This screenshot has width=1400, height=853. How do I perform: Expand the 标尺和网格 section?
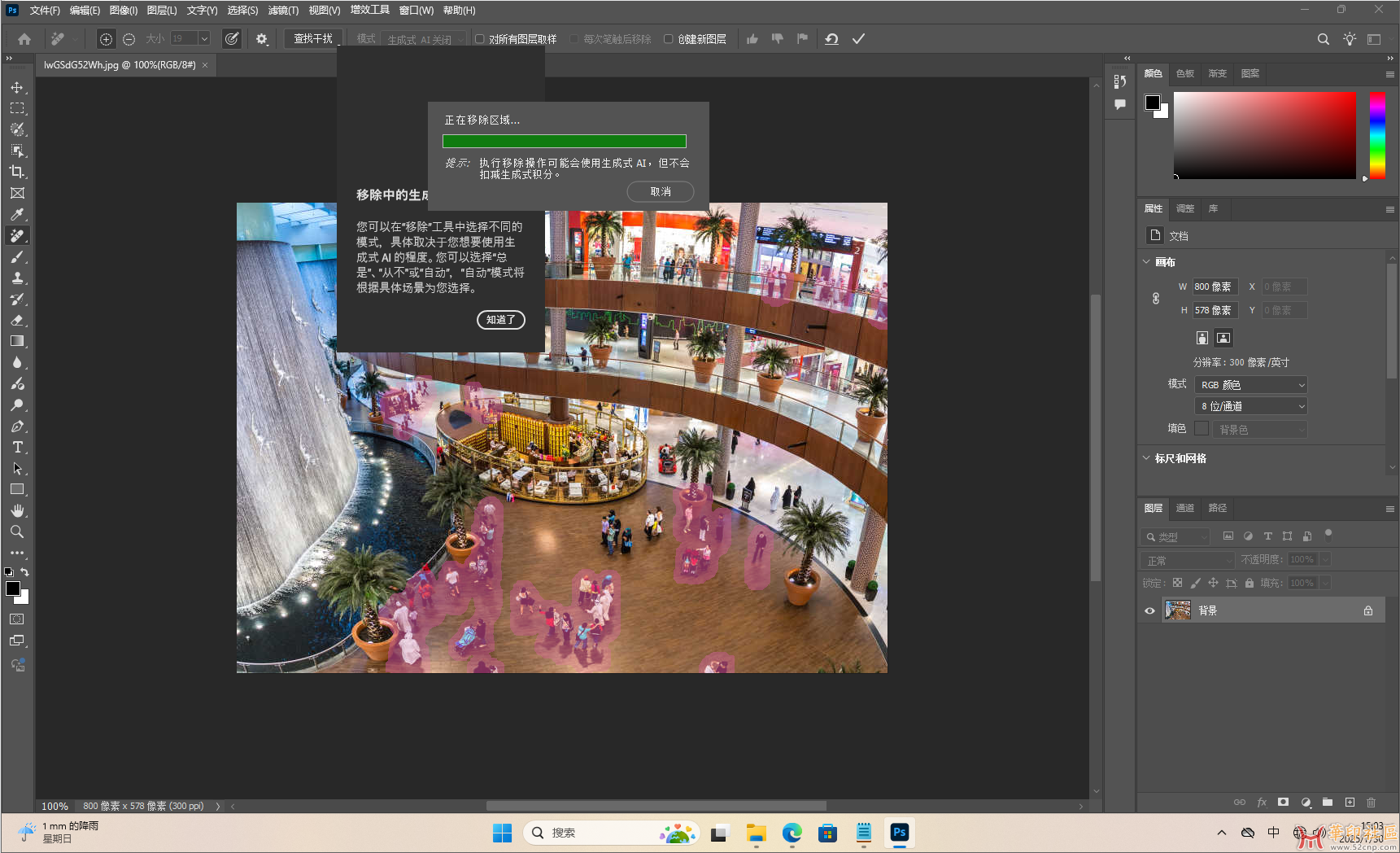pos(1147,458)
